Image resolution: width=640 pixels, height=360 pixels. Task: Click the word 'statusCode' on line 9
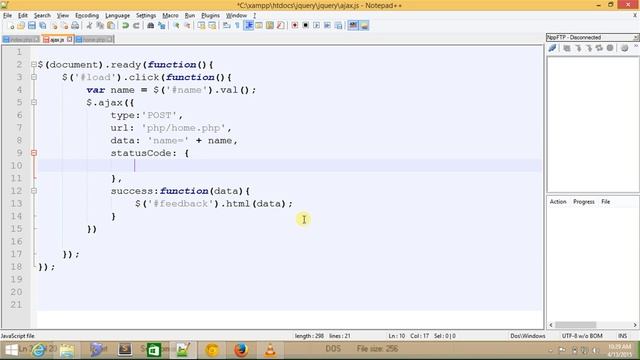(x=141, y=153)
